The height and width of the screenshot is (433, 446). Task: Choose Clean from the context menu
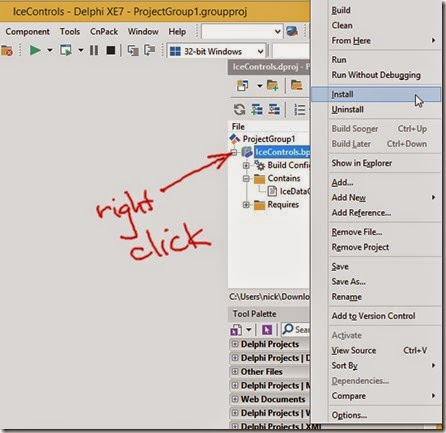[376, 25]
